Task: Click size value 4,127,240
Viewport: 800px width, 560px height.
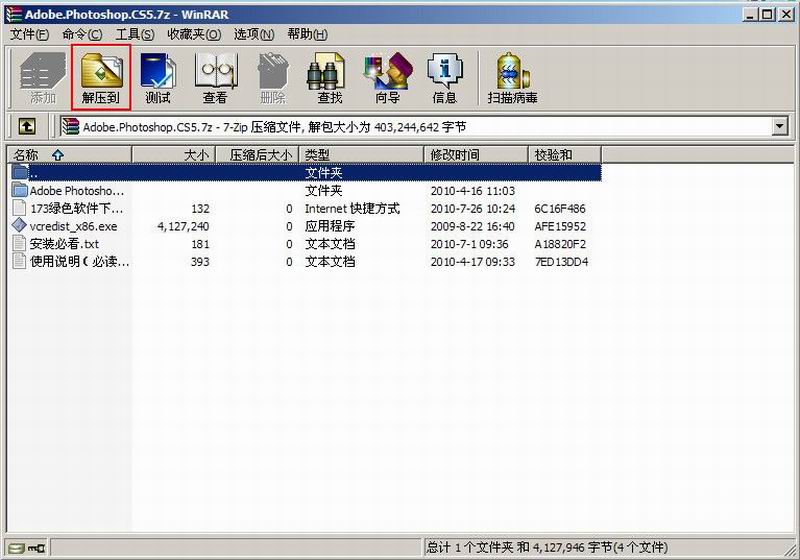Action: (x=183, y=226)
